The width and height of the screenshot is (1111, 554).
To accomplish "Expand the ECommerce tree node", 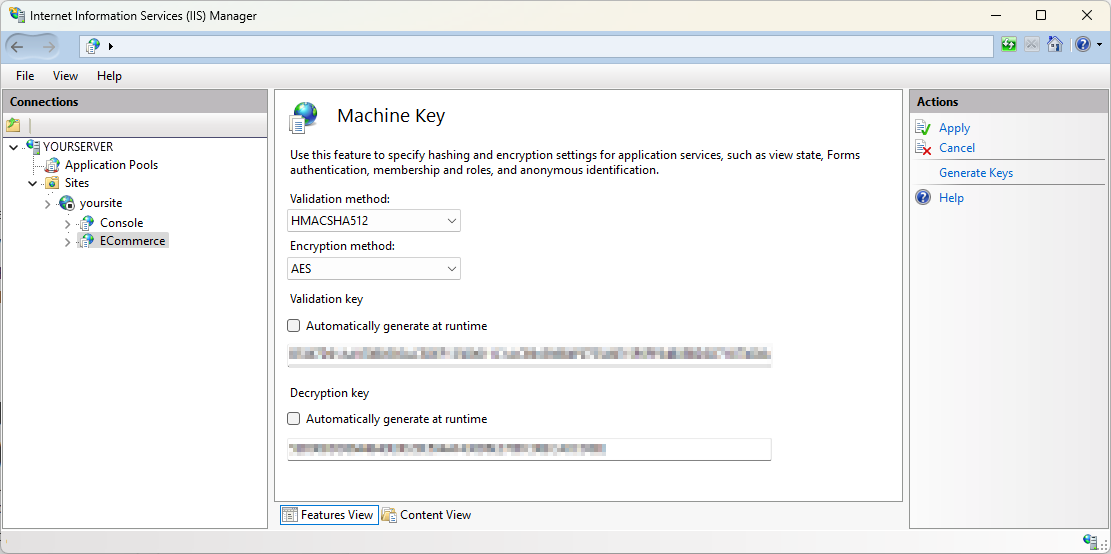I will click(67, 242).
